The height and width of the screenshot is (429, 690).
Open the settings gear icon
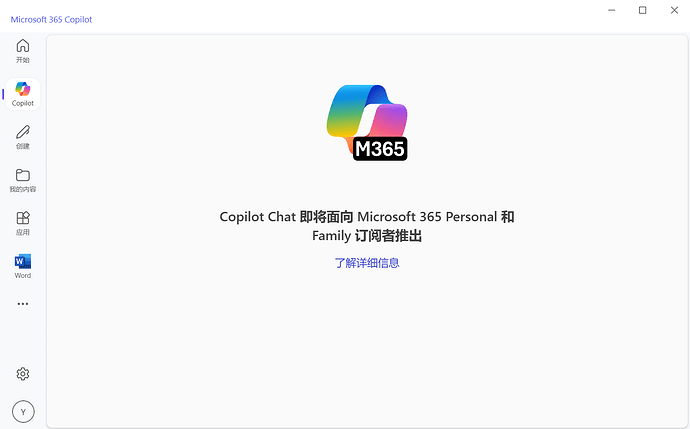[x=22, y=374]
